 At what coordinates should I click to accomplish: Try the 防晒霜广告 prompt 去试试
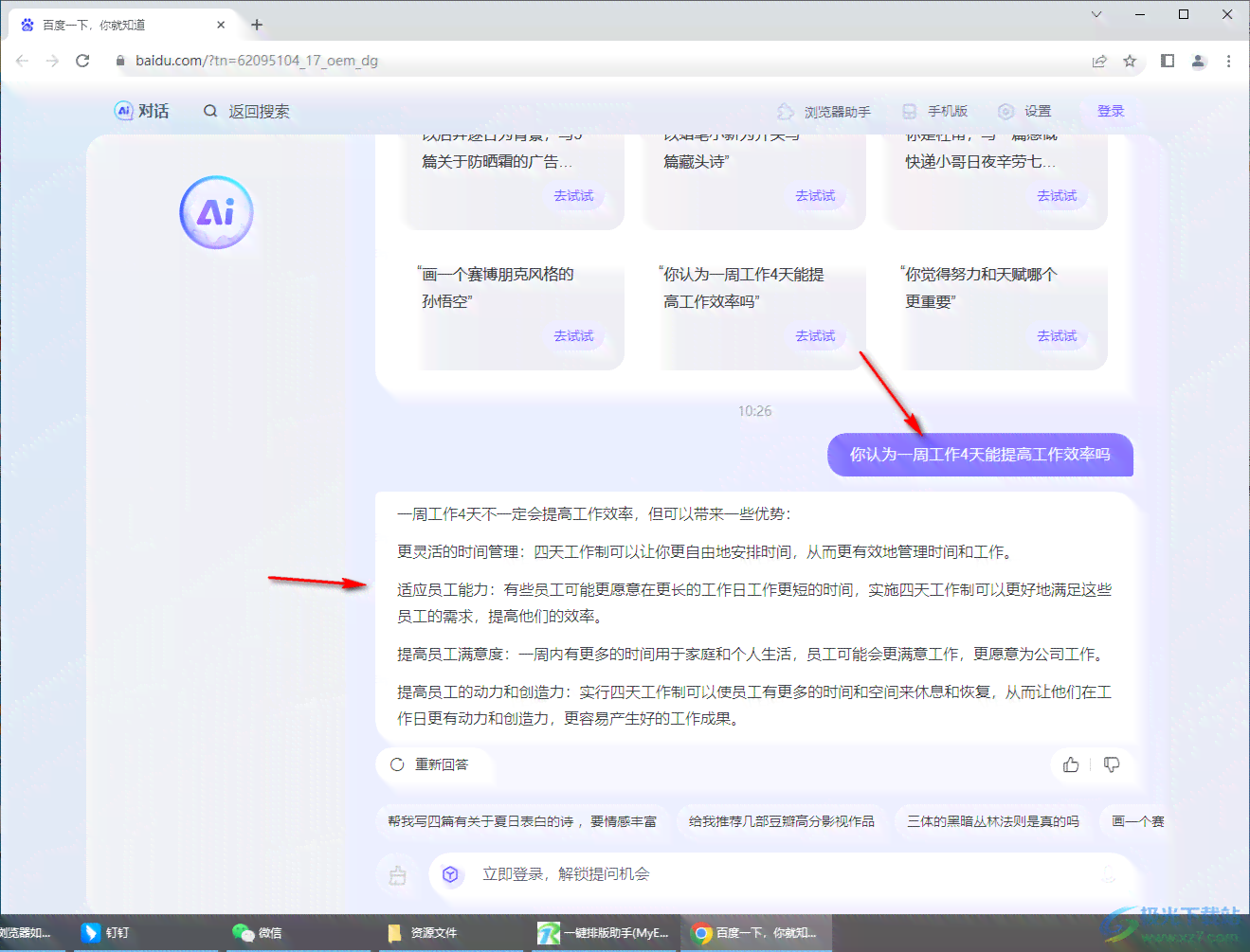[573, 196]
